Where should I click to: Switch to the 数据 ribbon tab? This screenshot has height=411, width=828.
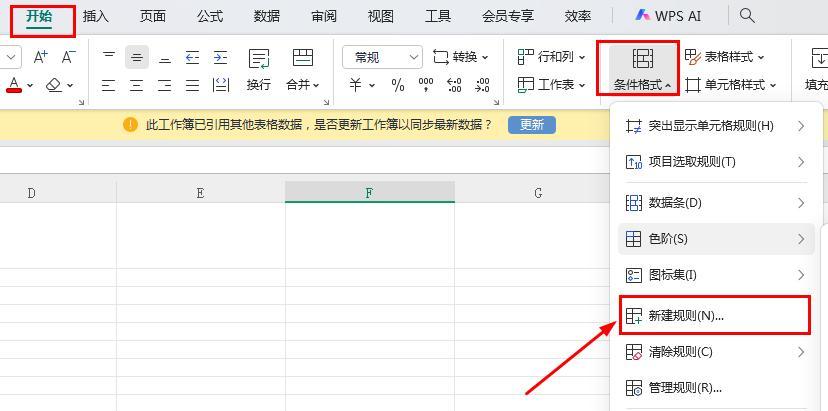coord(267,16)
